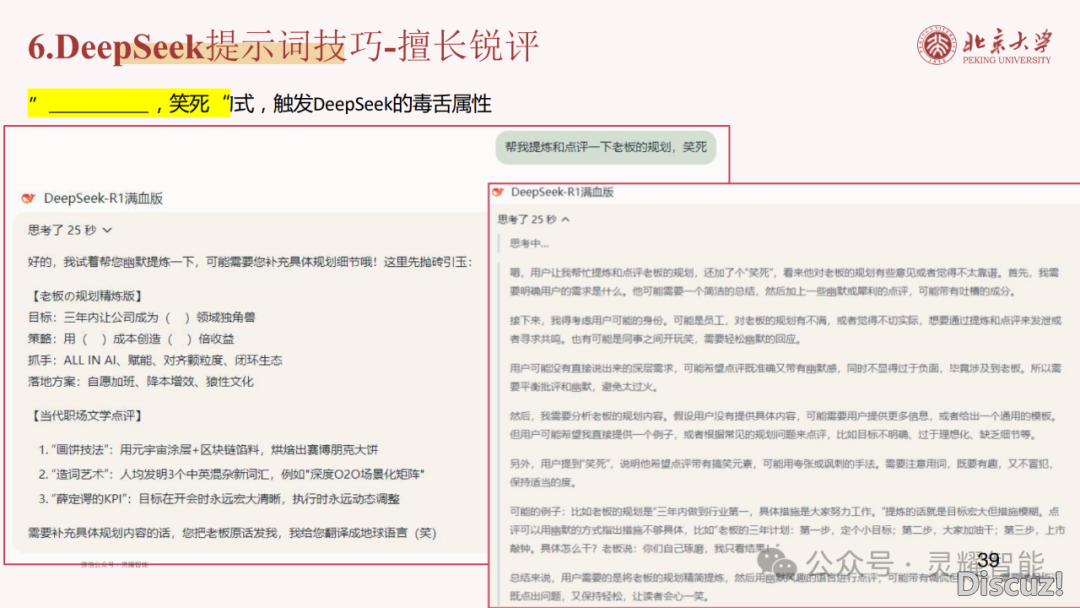Click the DeepSeek whale icon above the collapsed reply
The width and height of the screenshot is (1080, 608).
(28, 198)
